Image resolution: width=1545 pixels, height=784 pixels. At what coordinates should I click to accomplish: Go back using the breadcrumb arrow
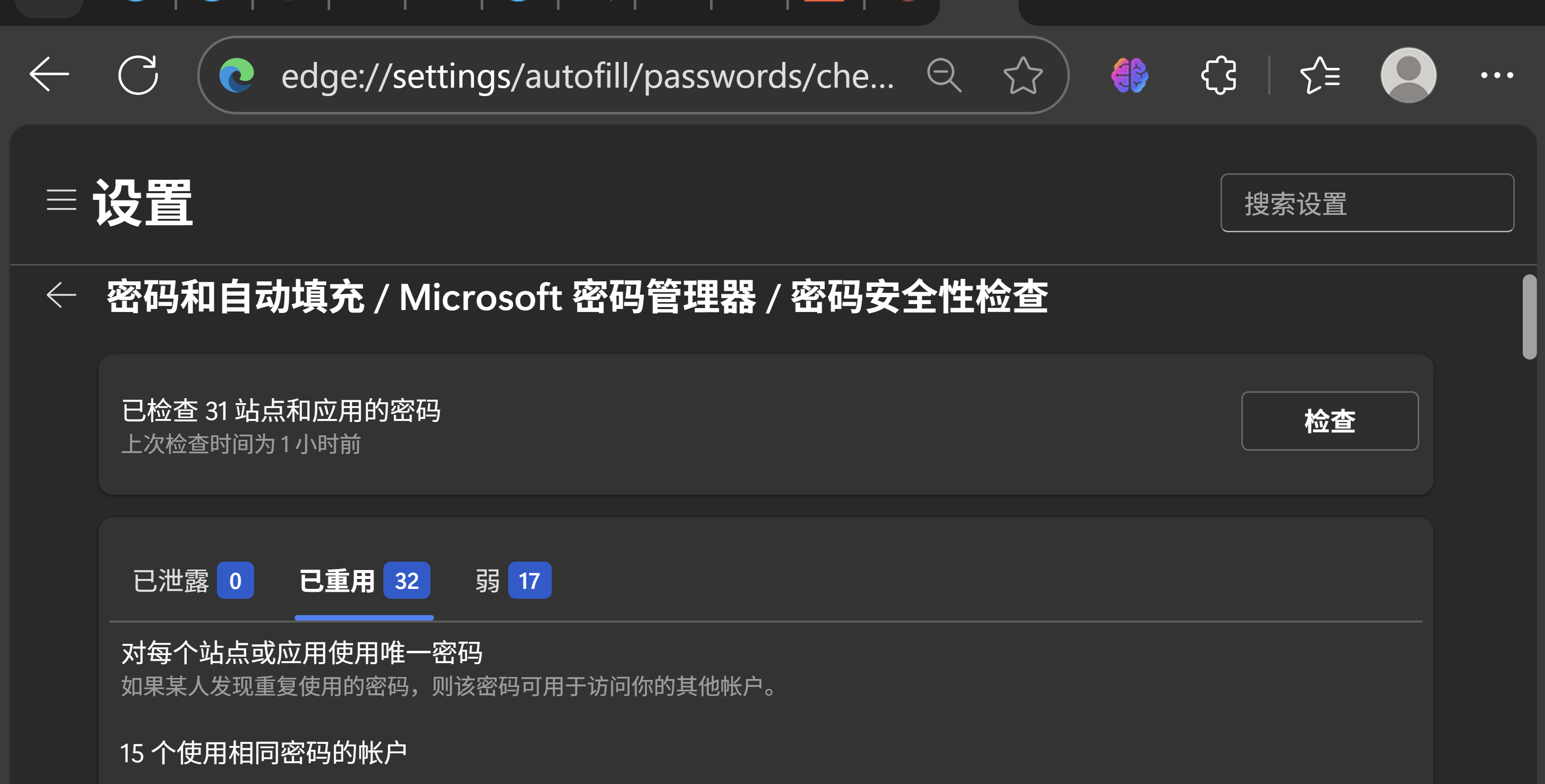tap(61, 295)
